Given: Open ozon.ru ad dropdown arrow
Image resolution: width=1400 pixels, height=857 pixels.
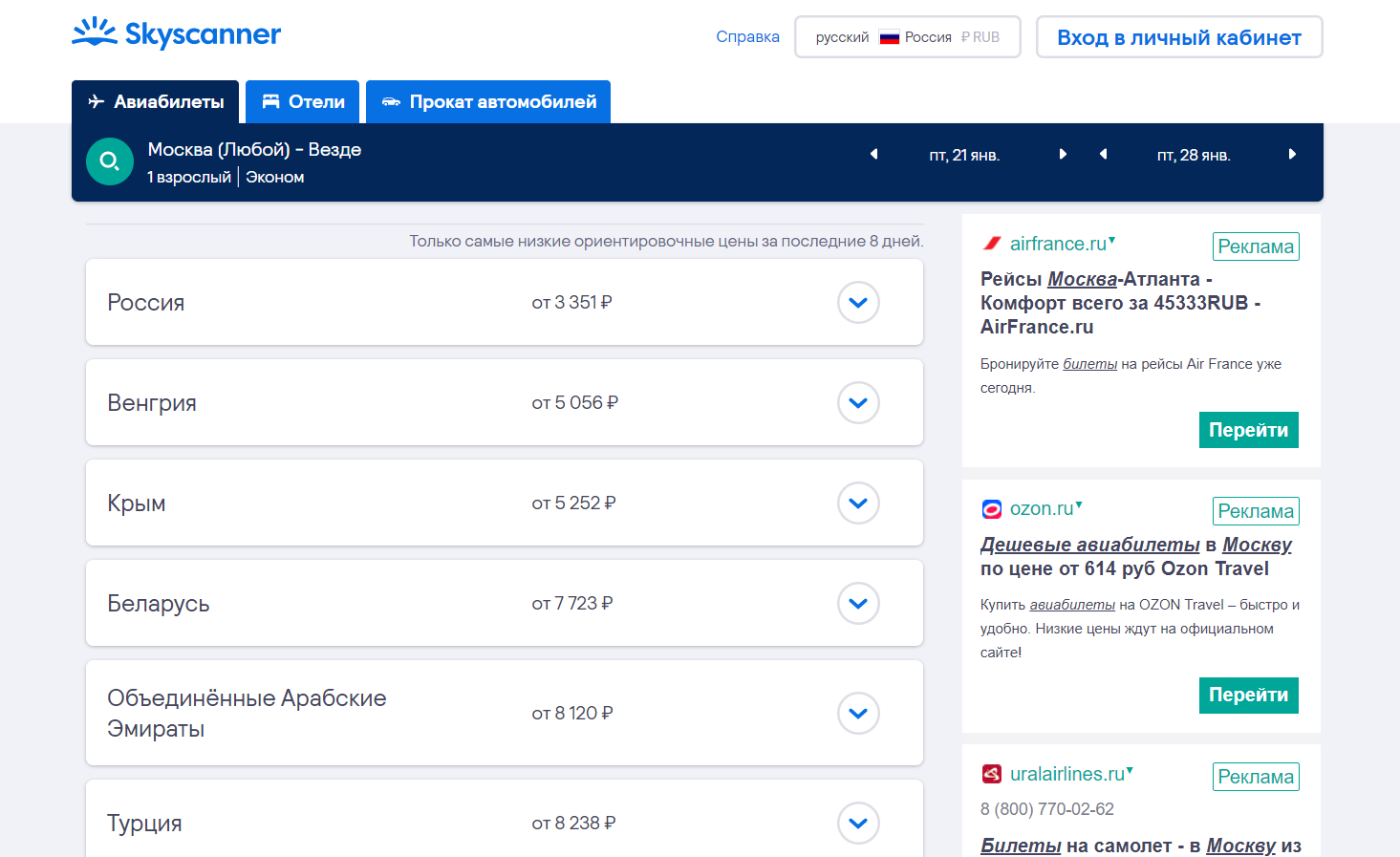Looking at the screenshot, I should (x=1079, y=504).
